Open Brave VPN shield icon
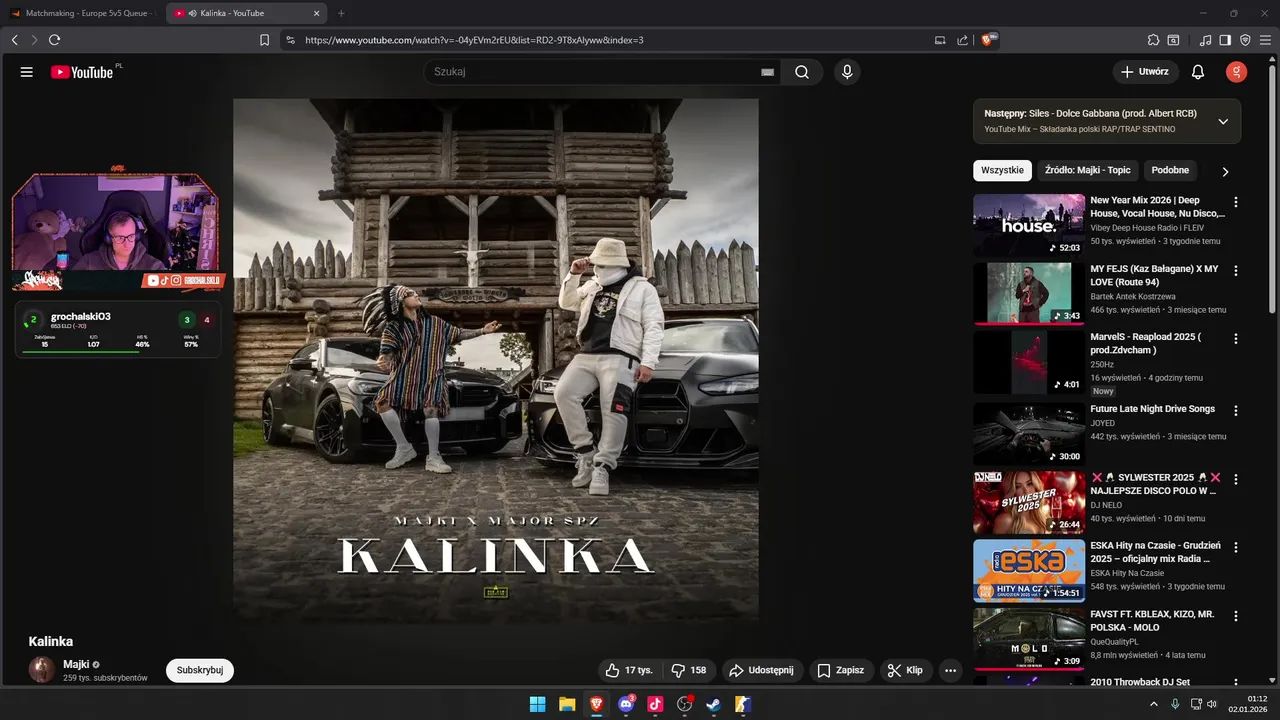1280x720 pixels. (x=1245, y=40)
